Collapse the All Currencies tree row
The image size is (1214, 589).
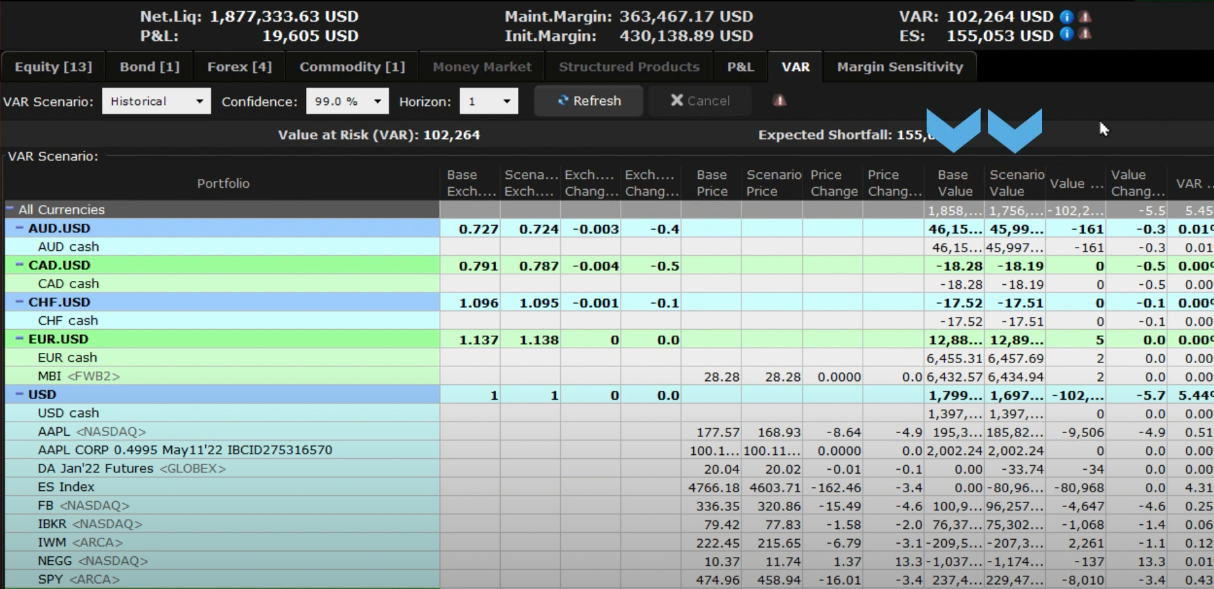point(10,210)
